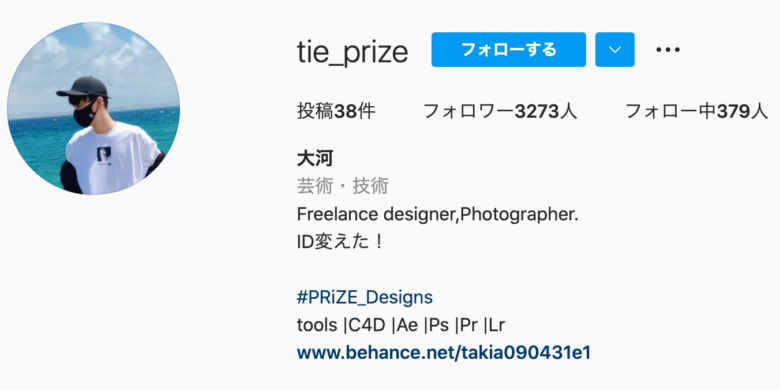This screenshot has width=780, height=390.
Task: Click the blue フォローする follow button
Action: (x=508, y=49)
